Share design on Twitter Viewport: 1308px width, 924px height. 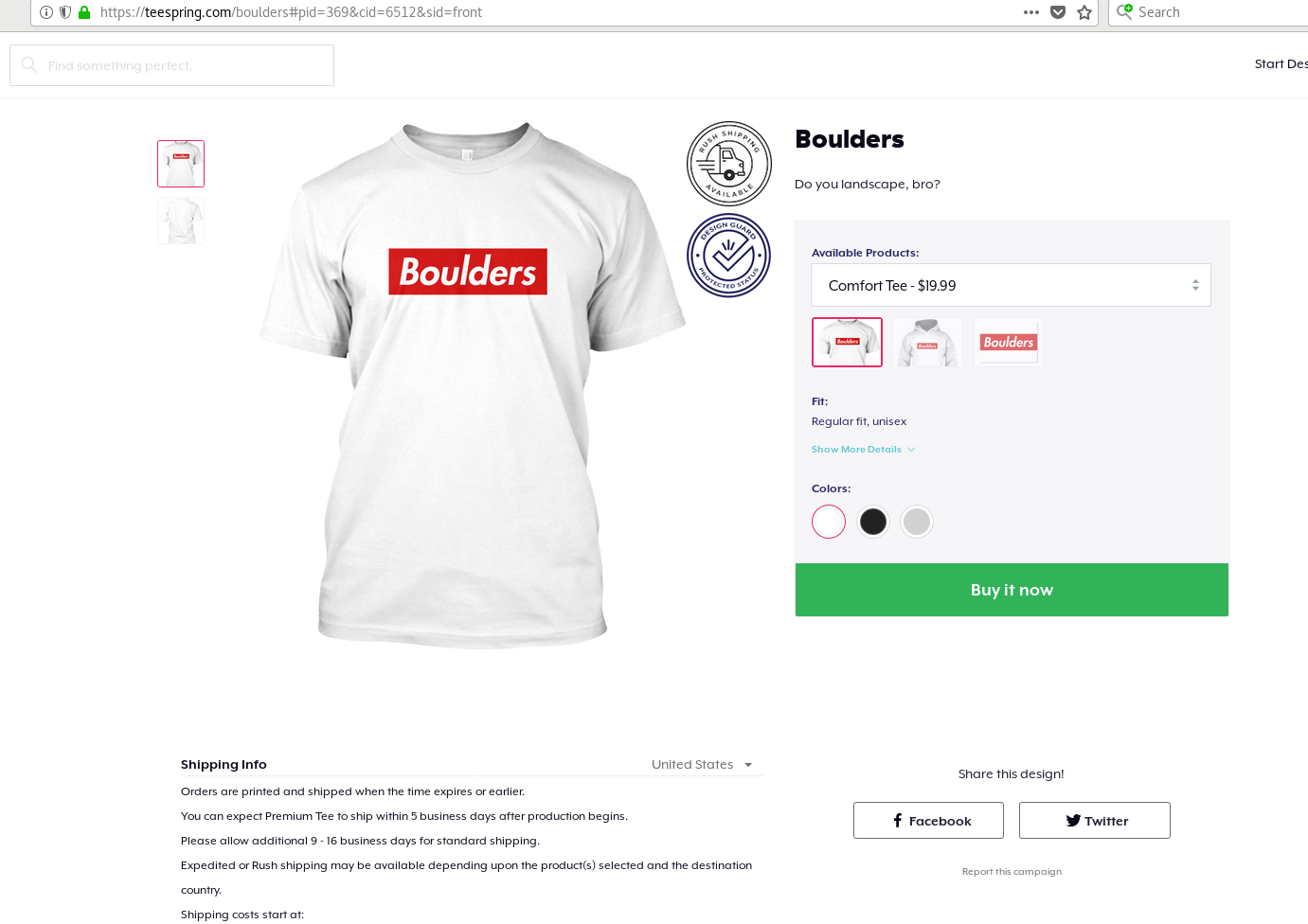pos(1095,821)
